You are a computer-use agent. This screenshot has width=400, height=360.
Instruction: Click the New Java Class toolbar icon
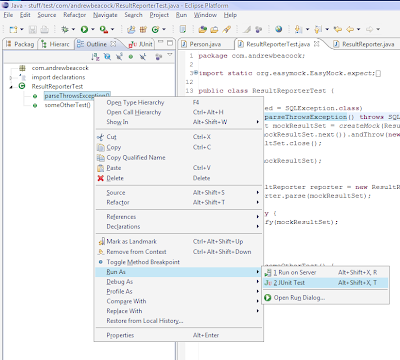coord(155,30)
